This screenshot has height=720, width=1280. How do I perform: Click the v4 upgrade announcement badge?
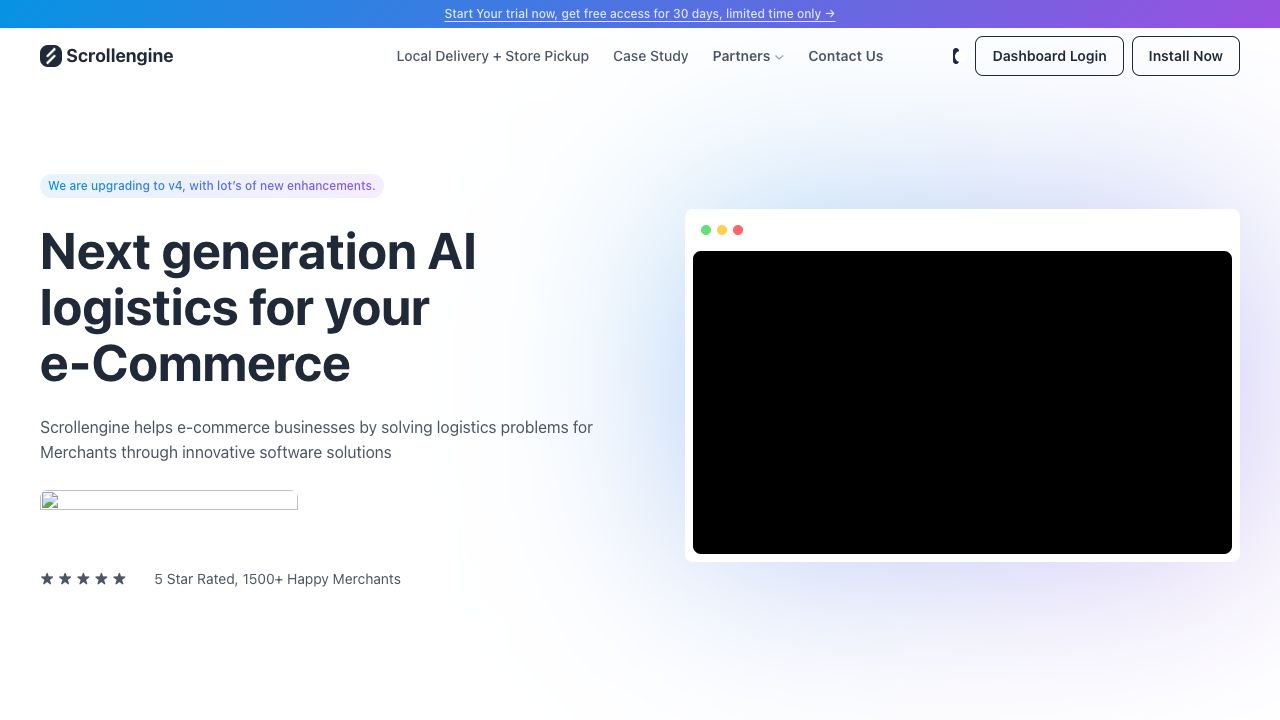coord(211,186)
